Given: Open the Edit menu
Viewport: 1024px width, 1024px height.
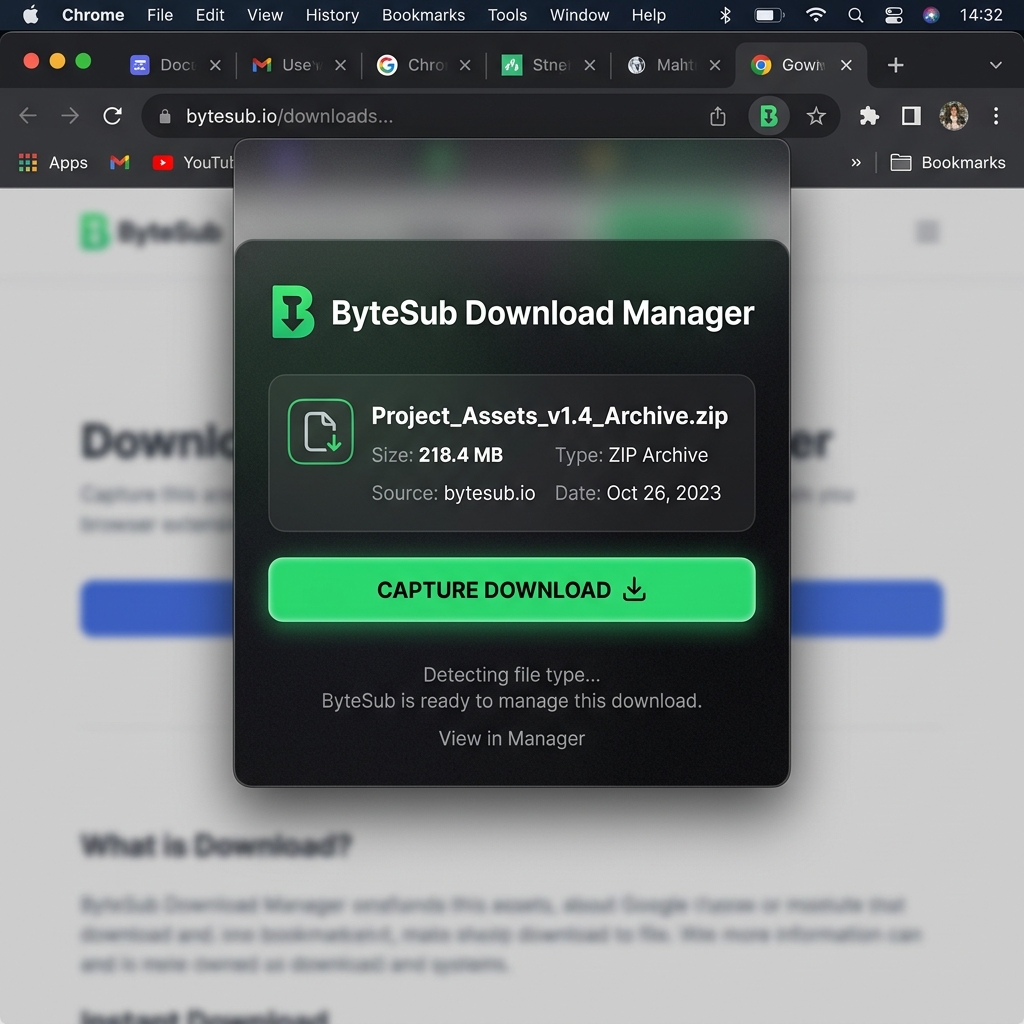Looking at the screenshot, I should pos(210,15).
